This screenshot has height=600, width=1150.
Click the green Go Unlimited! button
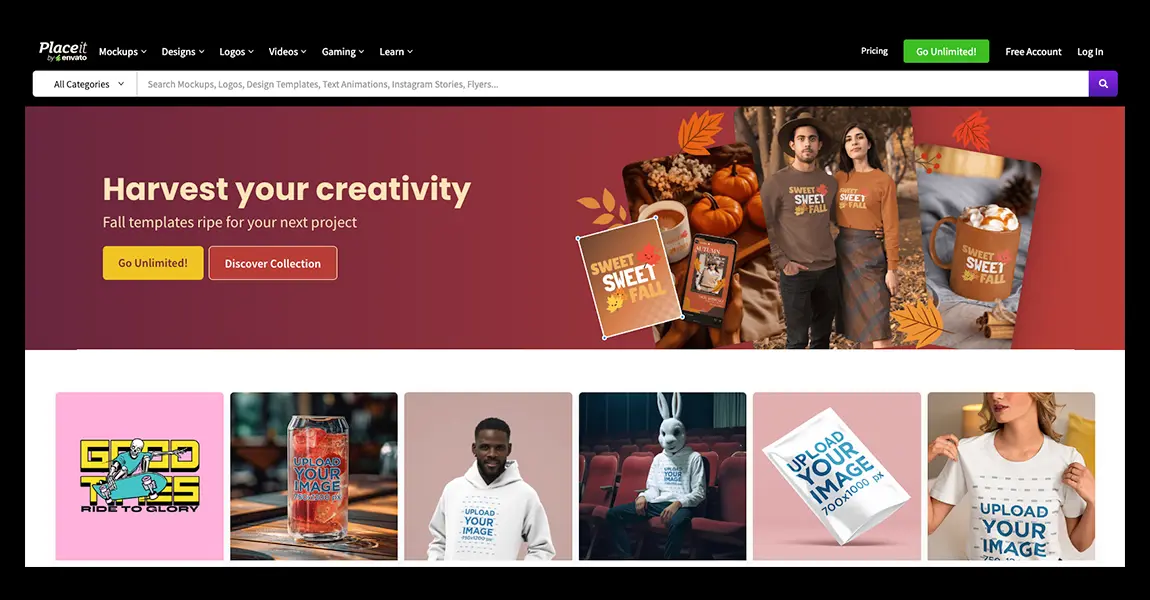tap(946, 51)
